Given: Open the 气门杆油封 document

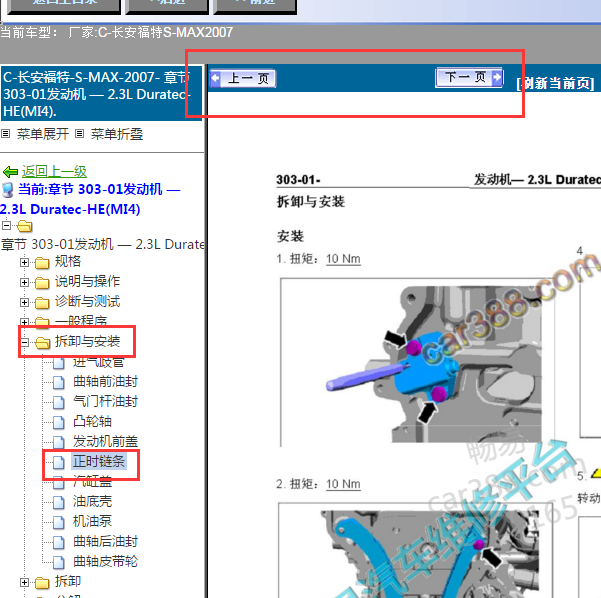Looking at the screenshot, I should pos(105,401).
